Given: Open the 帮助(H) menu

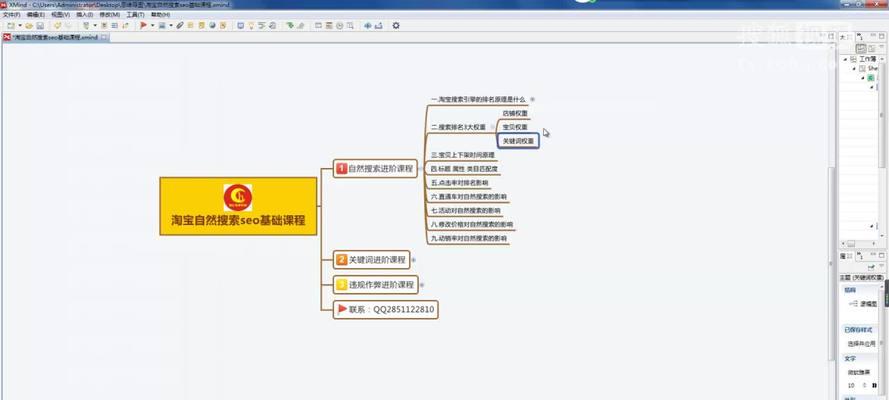Looking at the screenshot, I should click(160, 14).
